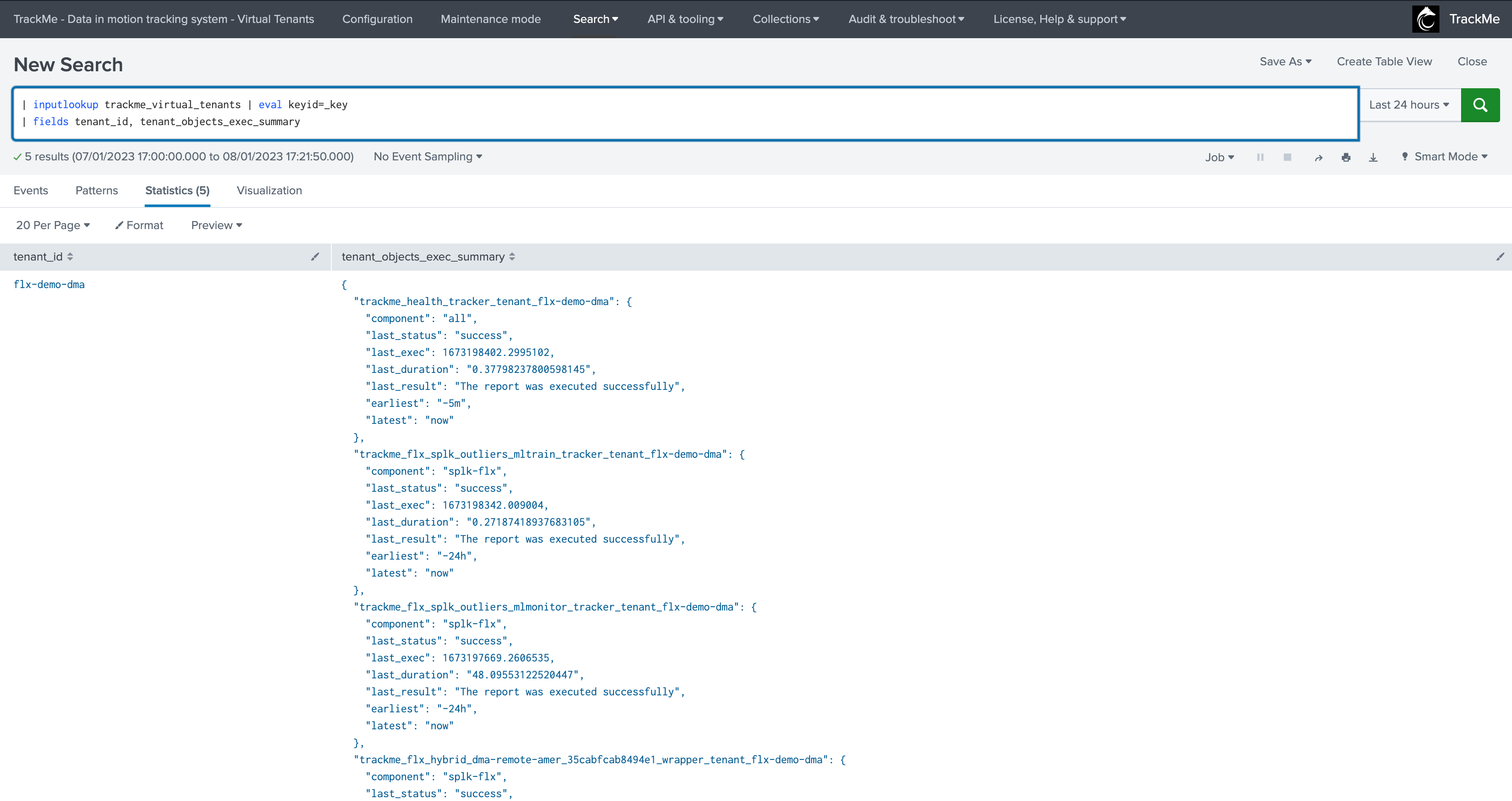This screenshot has height=801, width=1512.
Task: Switch to Events tab
Action: (31, 191)
